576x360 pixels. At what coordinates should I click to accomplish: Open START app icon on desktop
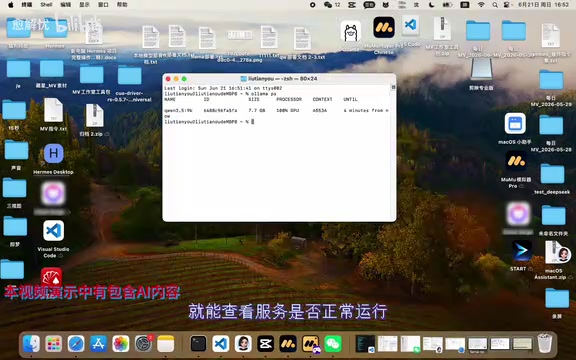pos(522,251)
